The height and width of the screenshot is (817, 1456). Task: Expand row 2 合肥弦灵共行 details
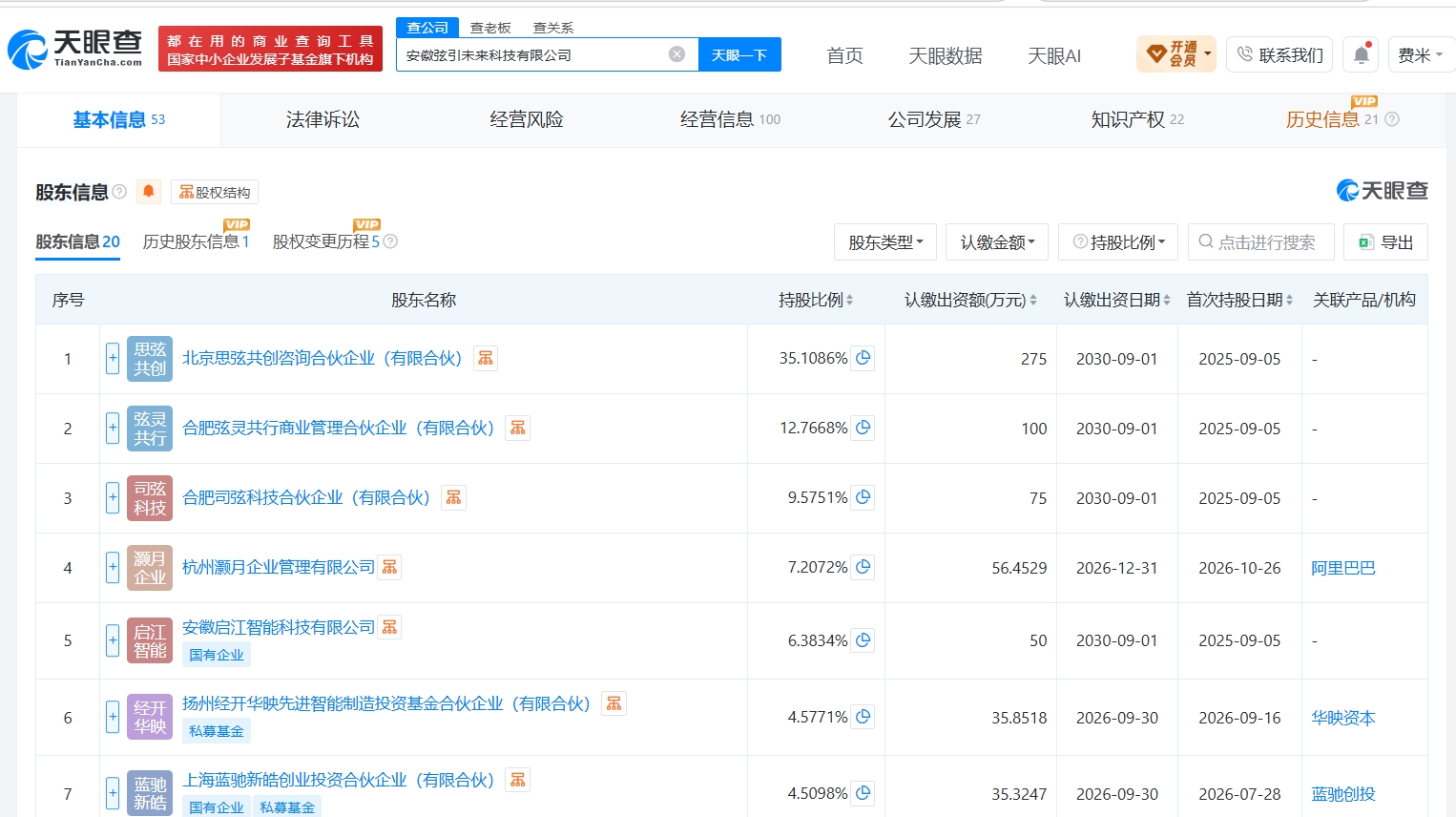[x=113, y=429]
